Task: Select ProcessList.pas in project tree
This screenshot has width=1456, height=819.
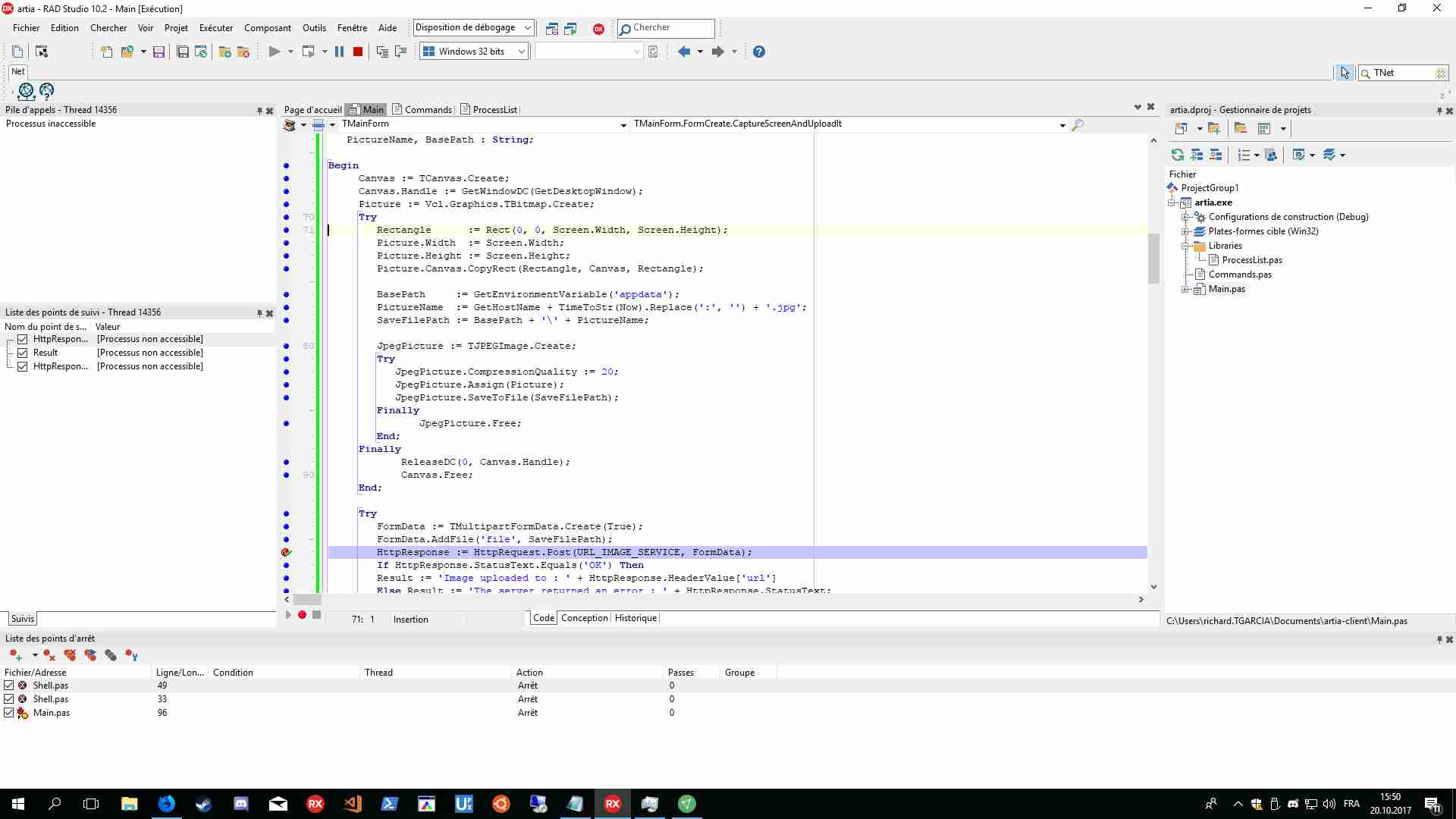Action: tap(1251, 260)
